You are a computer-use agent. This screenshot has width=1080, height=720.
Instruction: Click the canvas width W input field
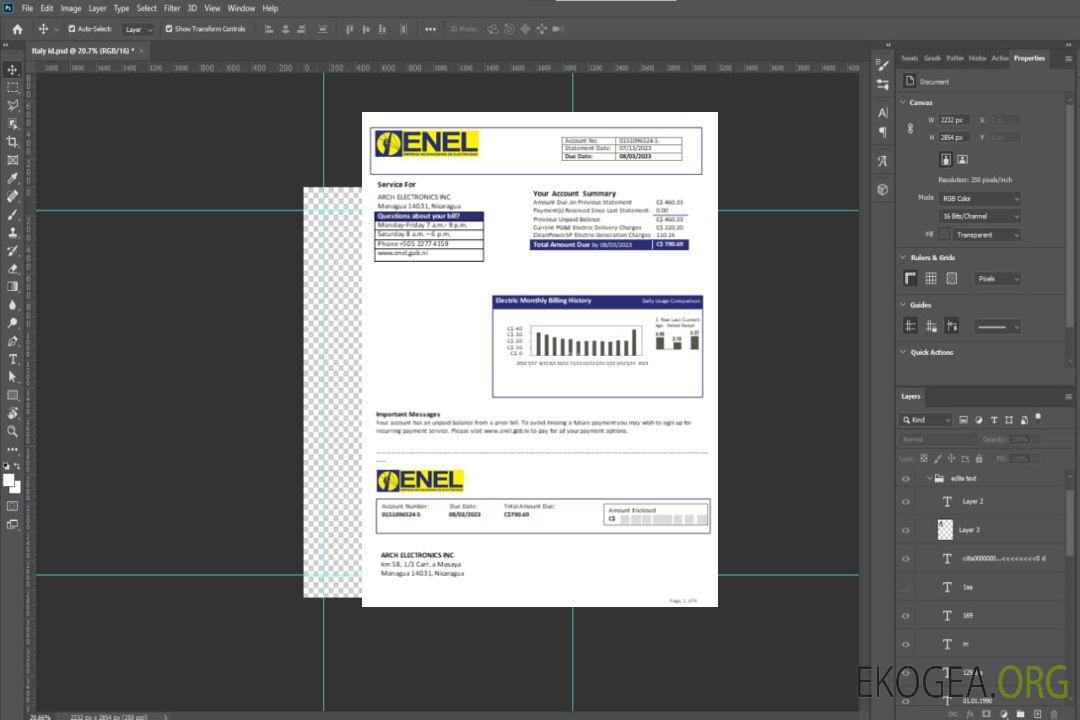(x=953, y=120)
